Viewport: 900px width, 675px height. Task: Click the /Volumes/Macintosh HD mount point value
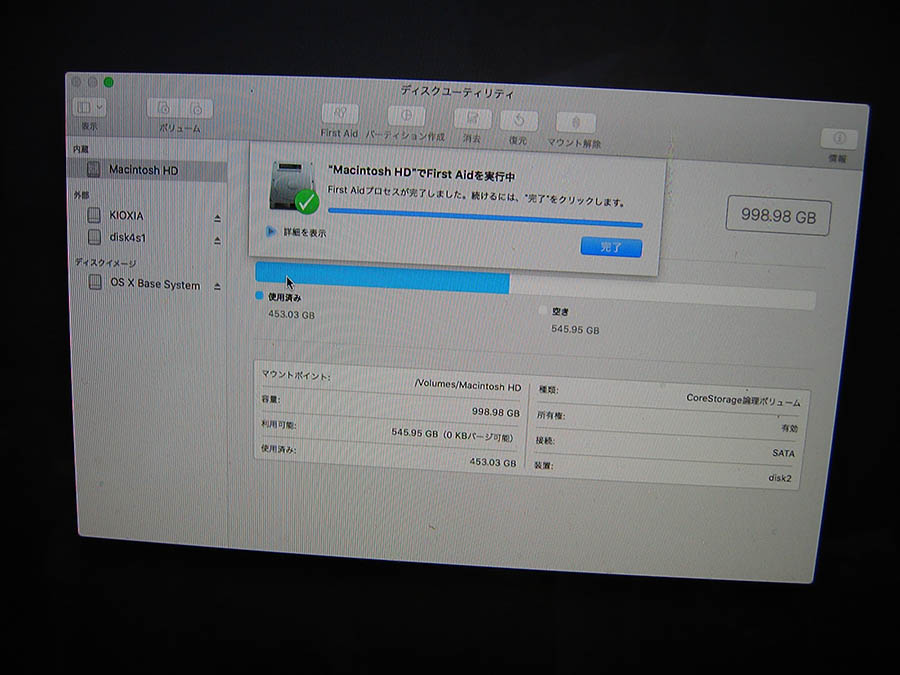click(x=468, y=385)
